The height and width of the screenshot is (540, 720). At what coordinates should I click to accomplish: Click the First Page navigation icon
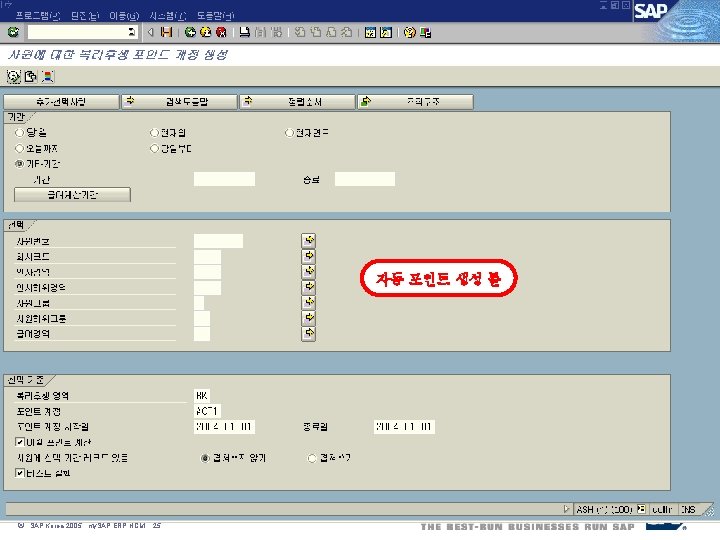(x=300, y=32)
